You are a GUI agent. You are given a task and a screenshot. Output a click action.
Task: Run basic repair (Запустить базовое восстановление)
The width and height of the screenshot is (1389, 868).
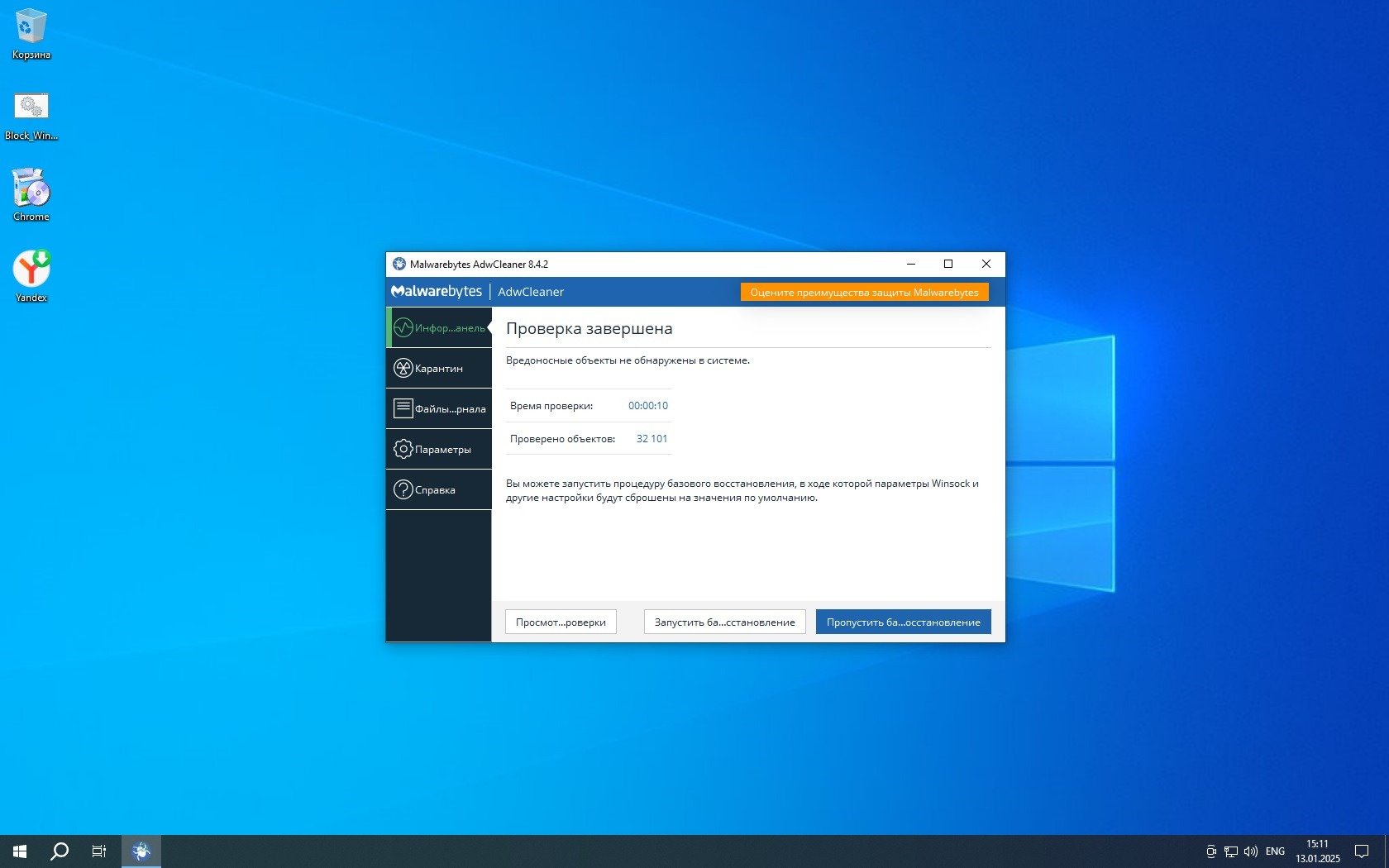pyautogui.click(x=724, y=622)
